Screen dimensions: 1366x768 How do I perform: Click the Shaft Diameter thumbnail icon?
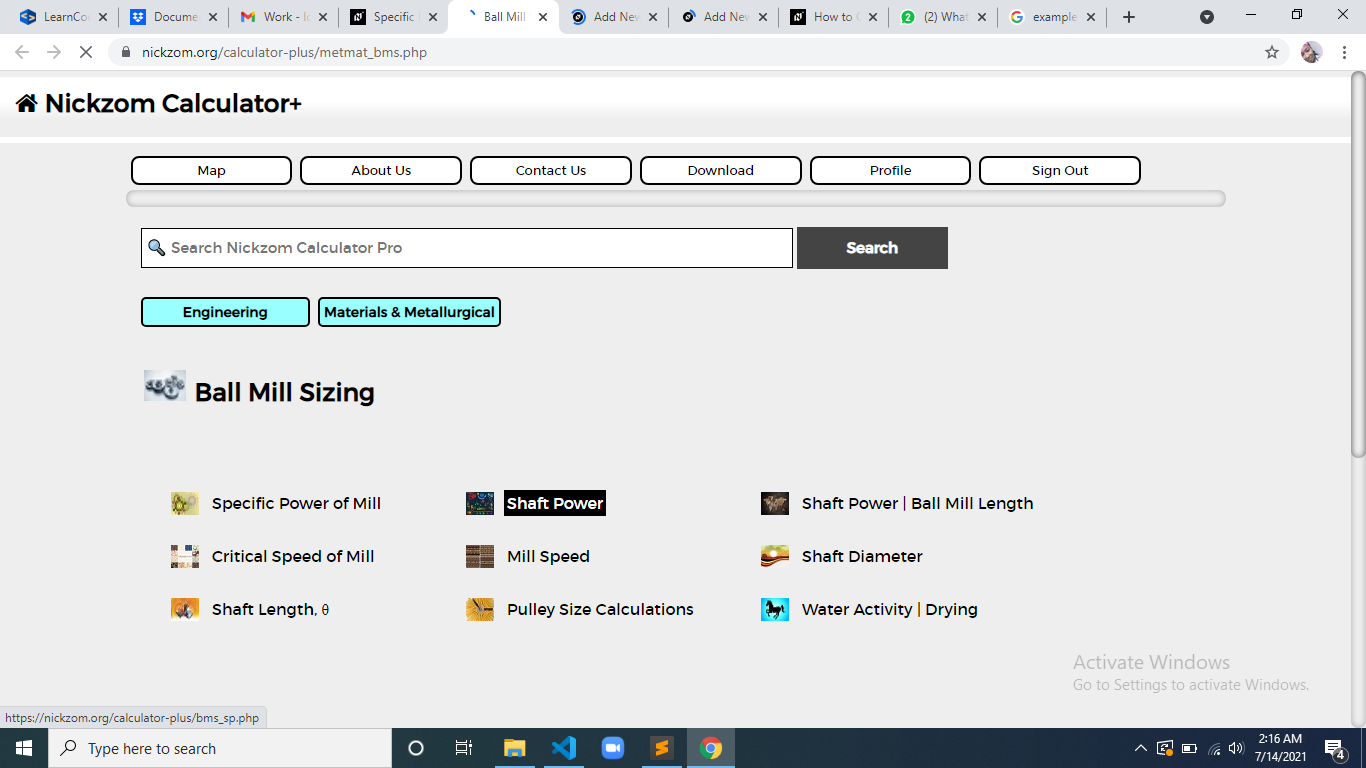775,556
